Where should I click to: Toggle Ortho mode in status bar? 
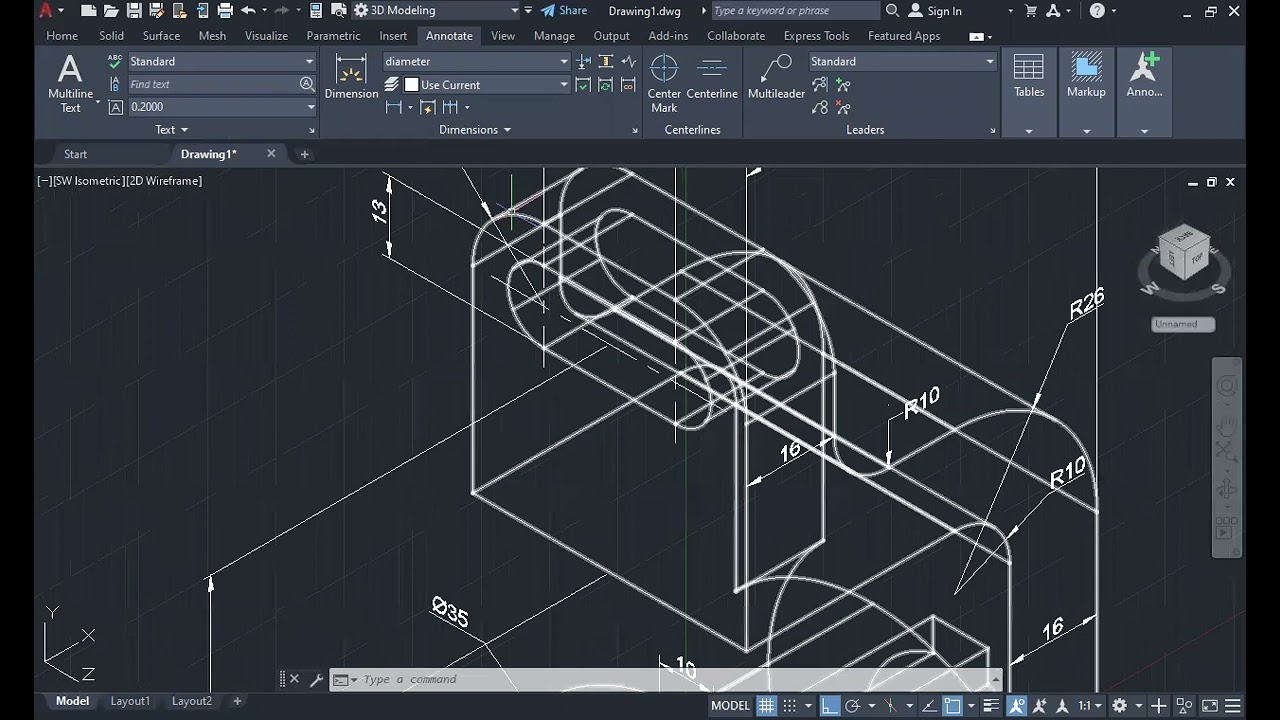click(x=830, y=706)
